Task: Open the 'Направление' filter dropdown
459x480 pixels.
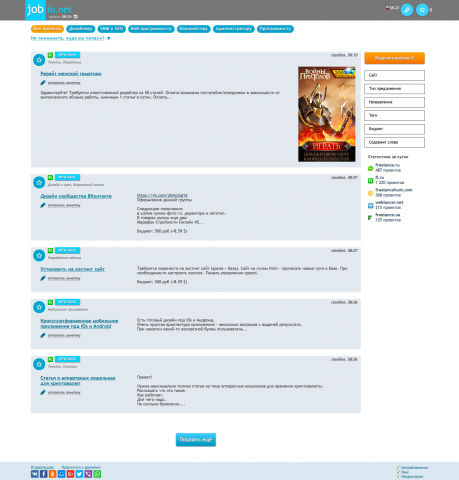Action: tap(394, 102)
